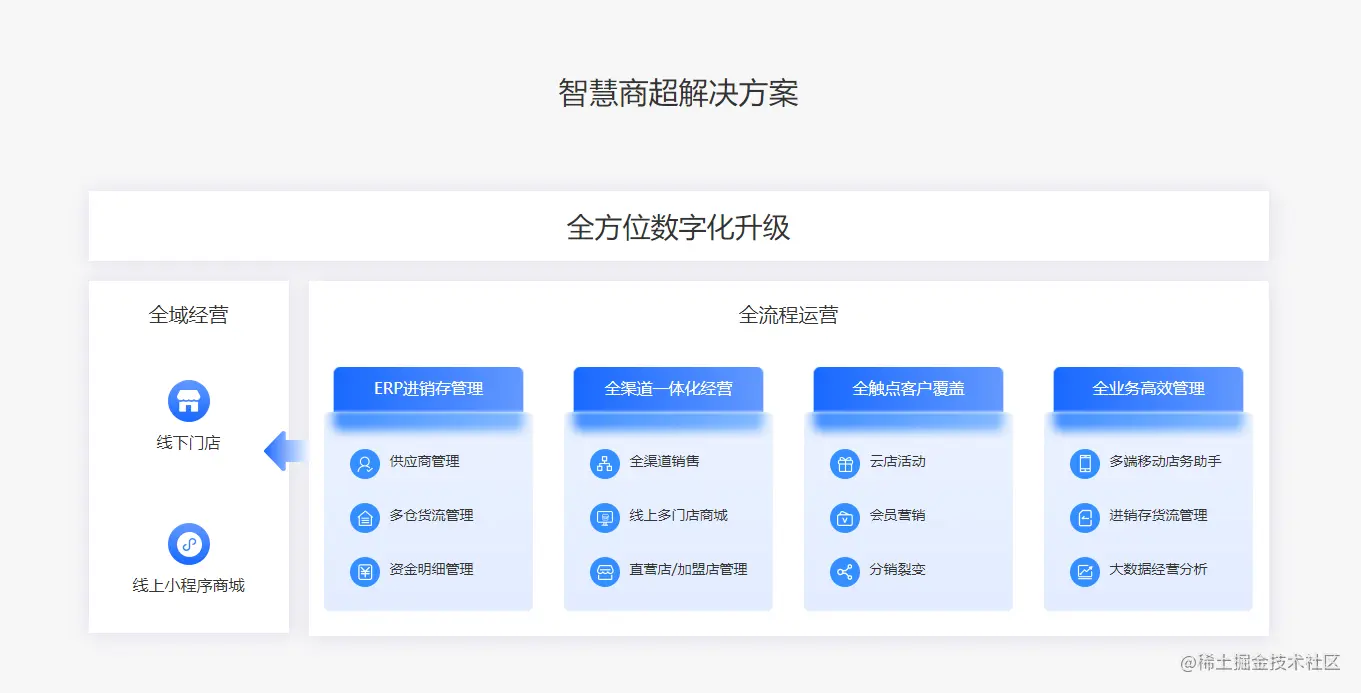Click the 云店活动 gift icon
Viewport: 1361px width, 693px height.
(845, 464)
